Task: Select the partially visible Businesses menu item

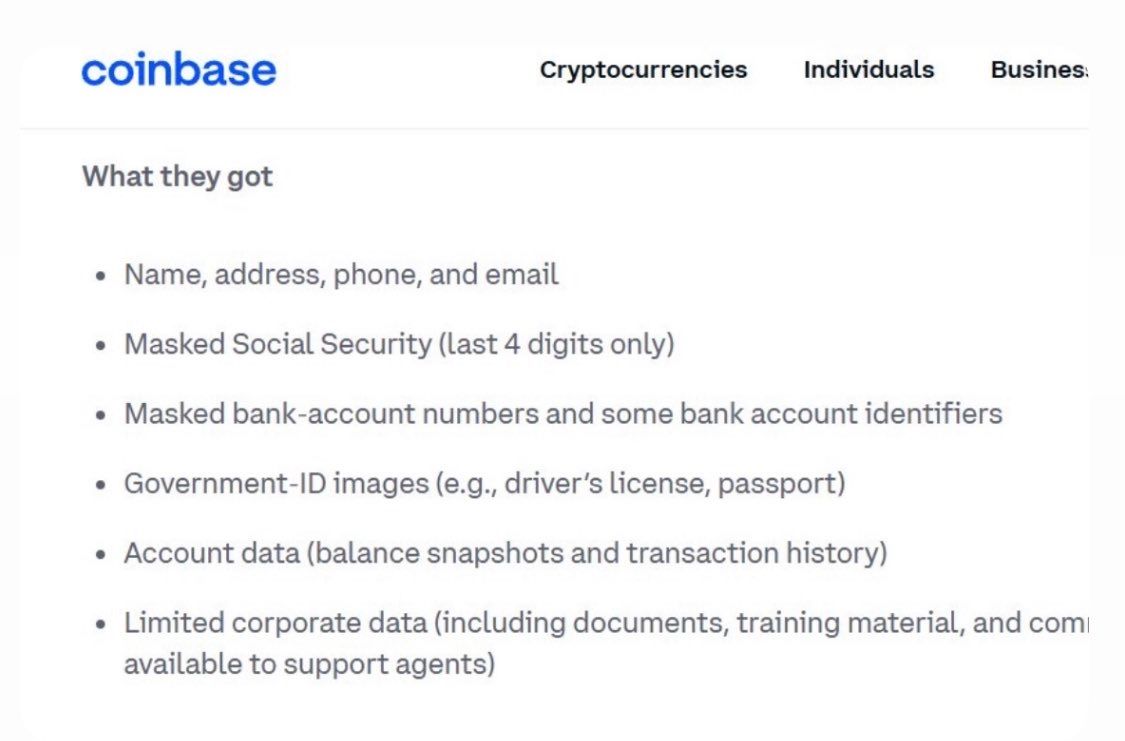Action: [x=1038, y=70]
